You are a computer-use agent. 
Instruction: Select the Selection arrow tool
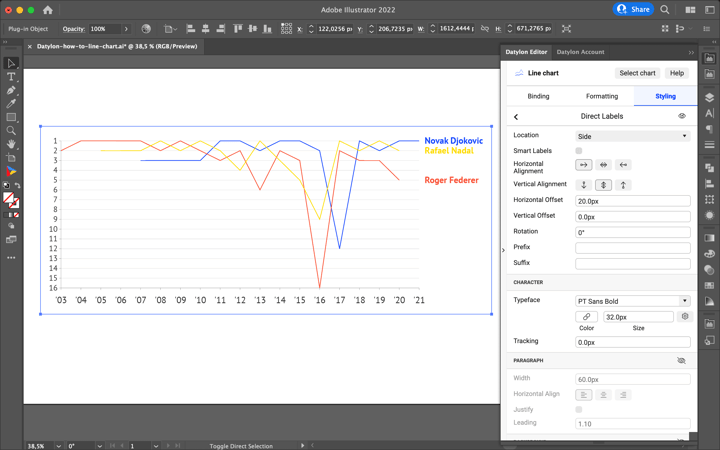point(11,63)
